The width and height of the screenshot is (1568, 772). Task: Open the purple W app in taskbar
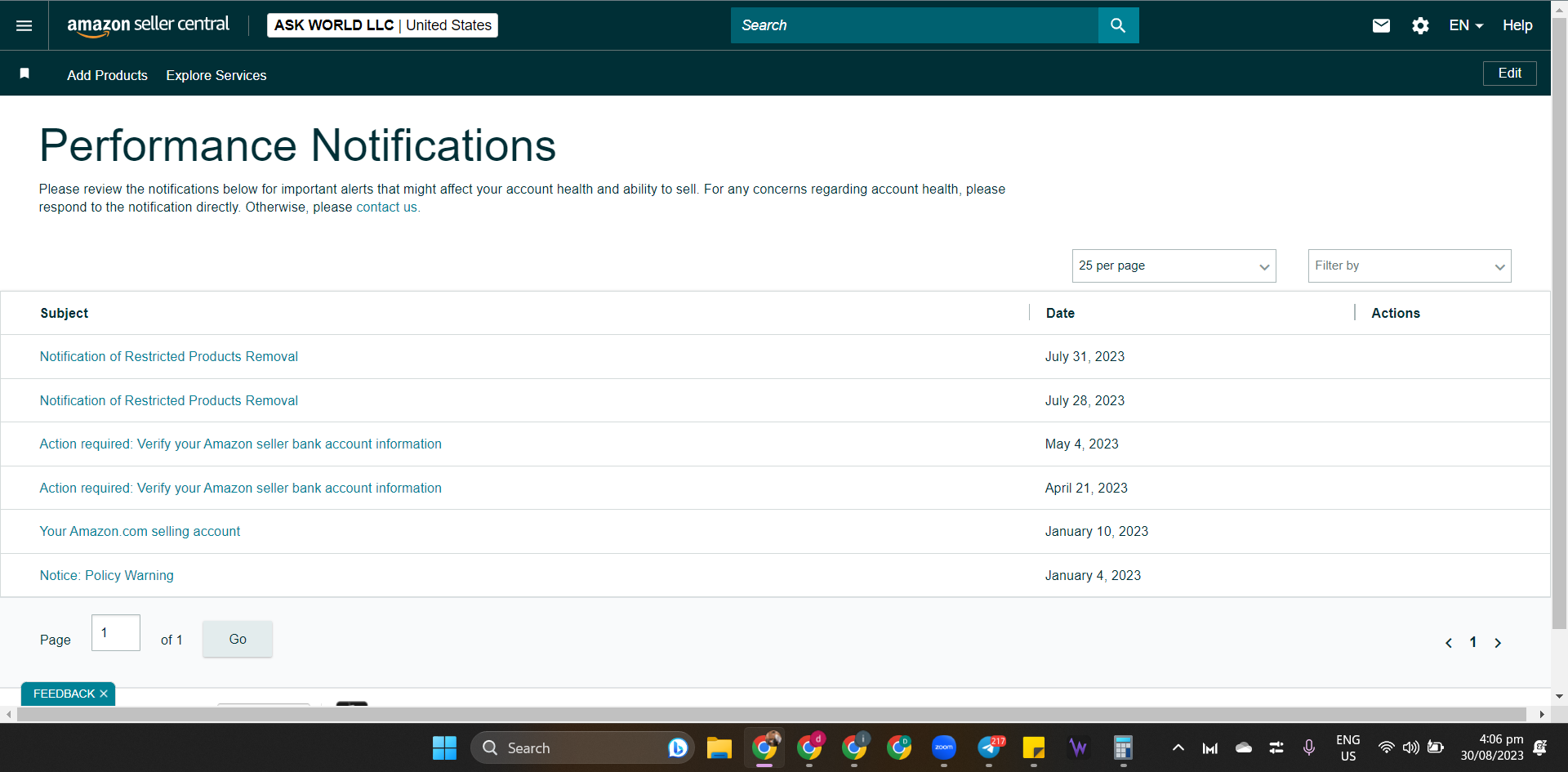(x=1078, y=747)
